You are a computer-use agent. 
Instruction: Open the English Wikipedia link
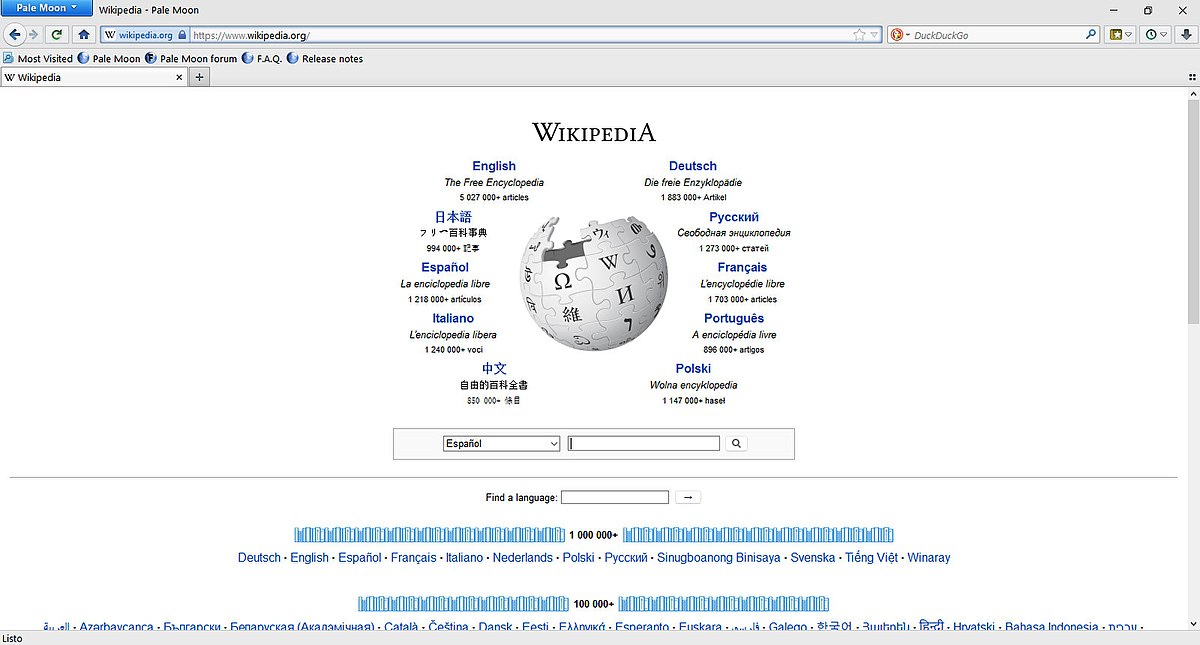pyautogui.click(x=494, y=166)
